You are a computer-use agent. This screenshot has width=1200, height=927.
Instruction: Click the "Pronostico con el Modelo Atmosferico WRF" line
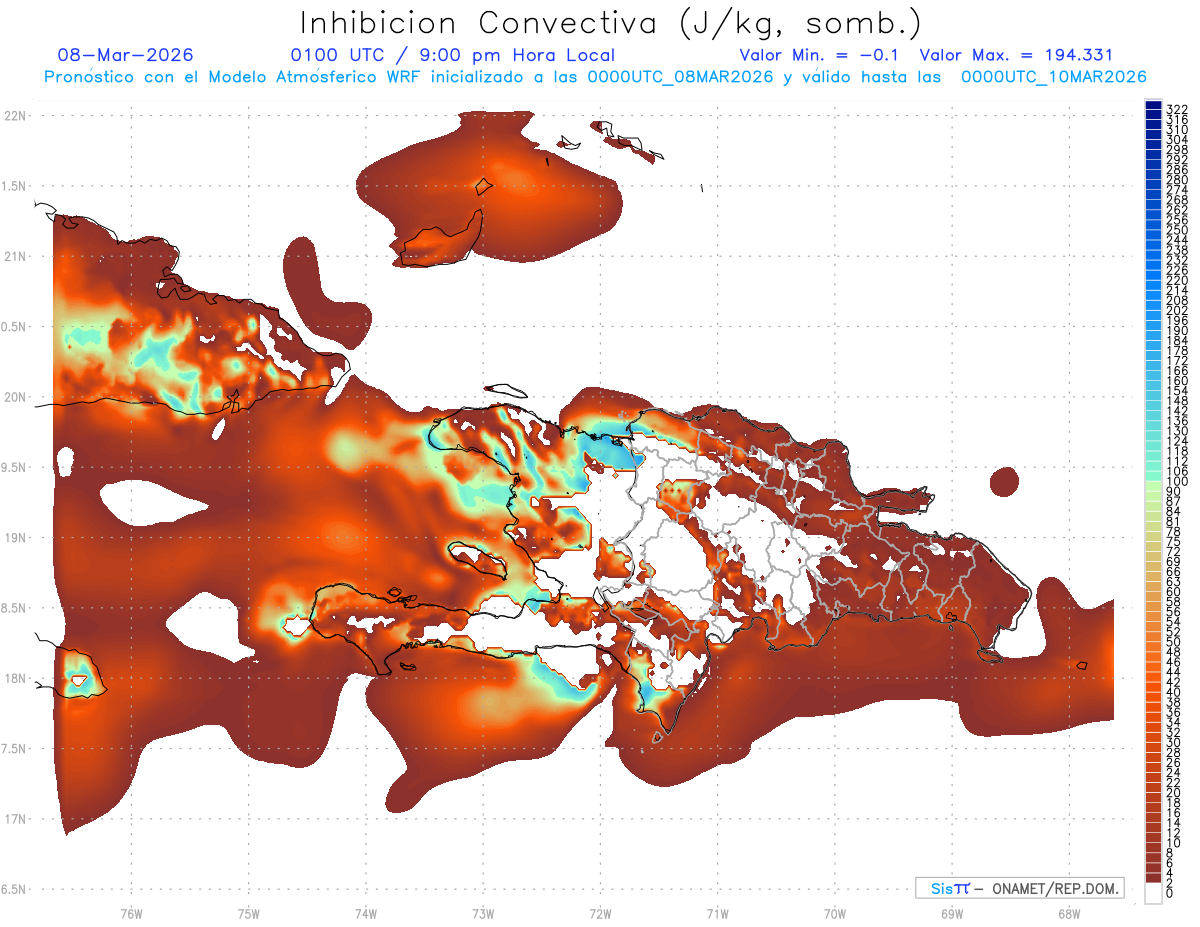595,77
